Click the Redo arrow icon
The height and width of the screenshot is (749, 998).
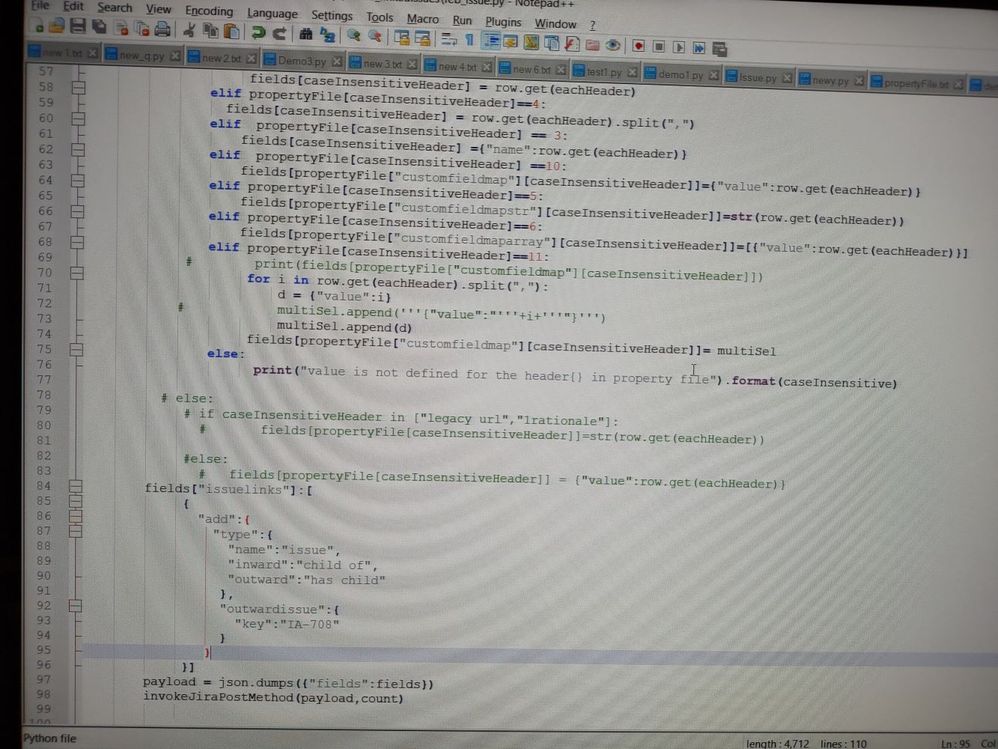279,33
